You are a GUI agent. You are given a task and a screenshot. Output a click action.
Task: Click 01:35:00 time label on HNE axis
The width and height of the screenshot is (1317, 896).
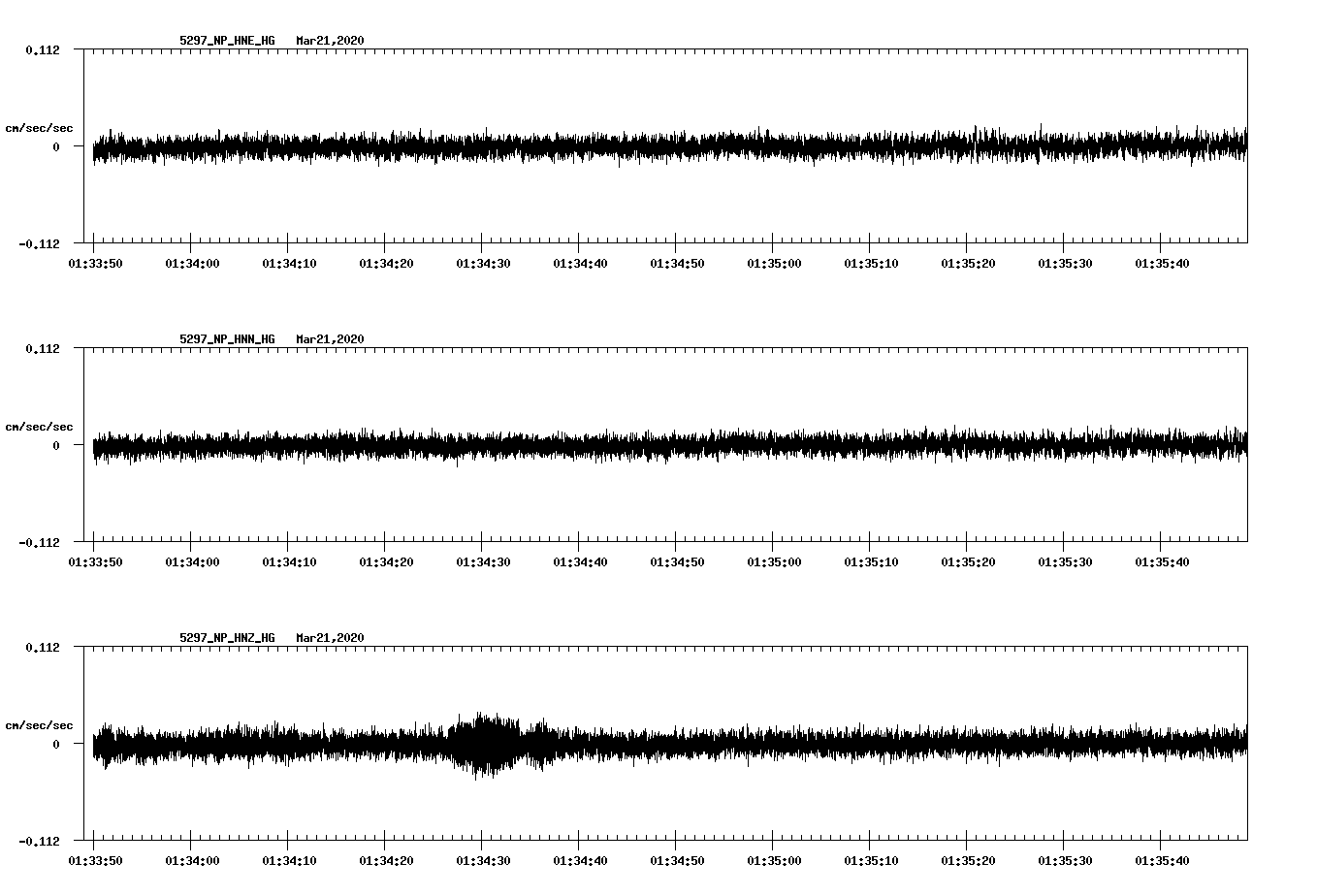[774, 264]
